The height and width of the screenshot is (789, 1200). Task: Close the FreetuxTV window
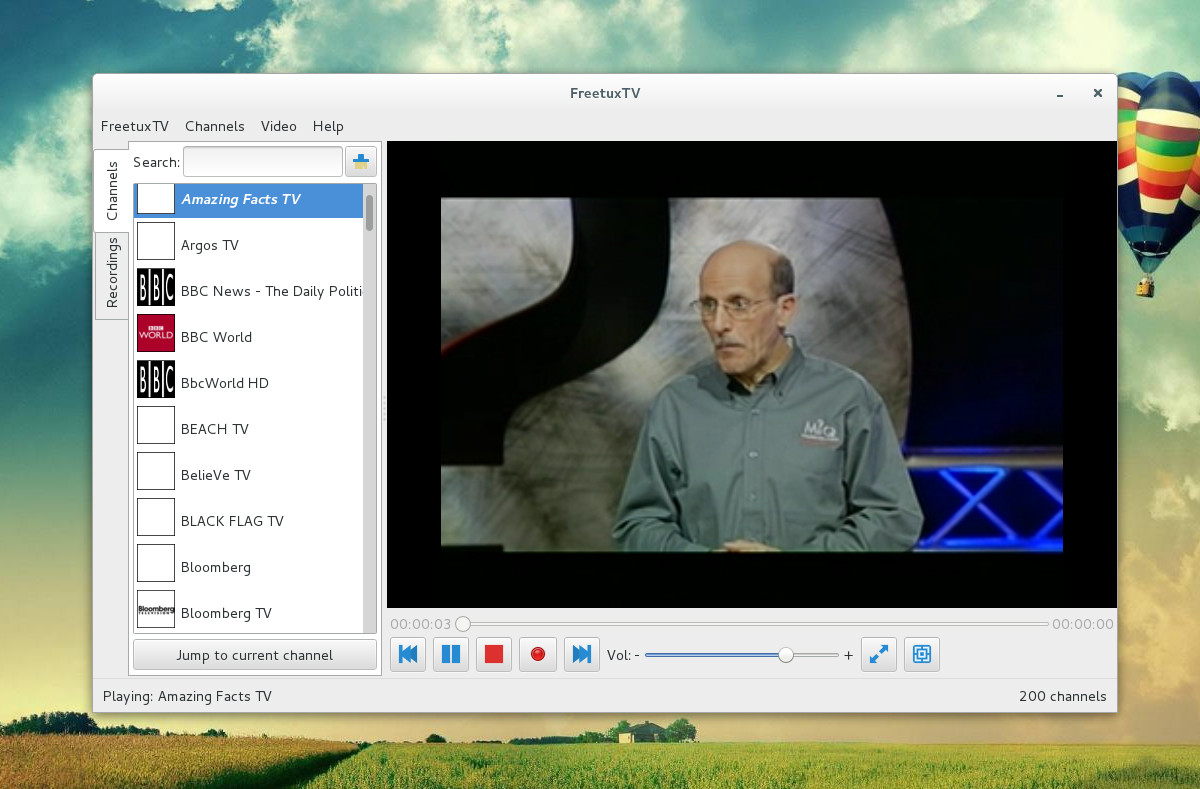coord(1097,93)
